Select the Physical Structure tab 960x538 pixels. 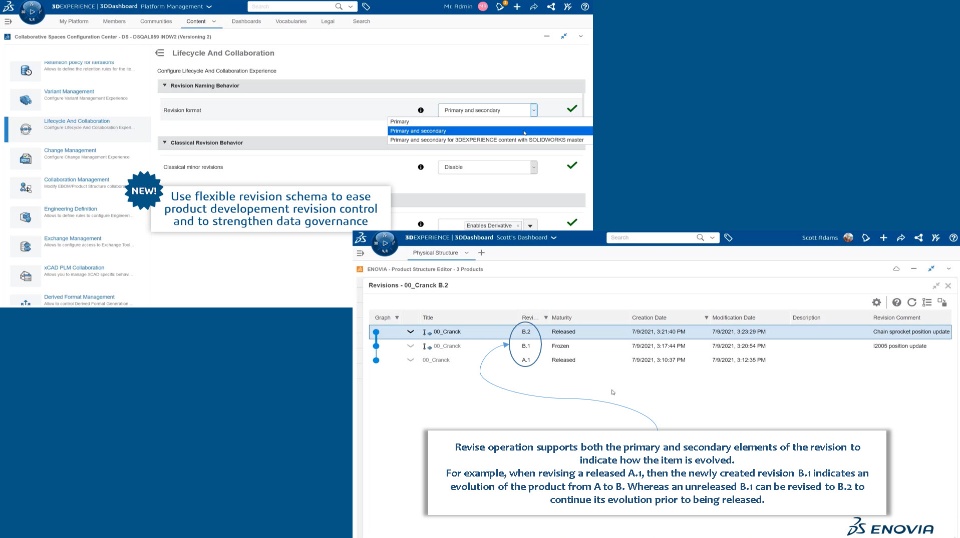(435, 253)
